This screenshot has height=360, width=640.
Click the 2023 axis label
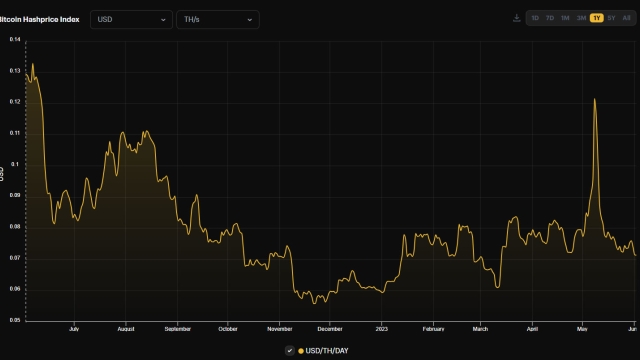coord(382,329)
